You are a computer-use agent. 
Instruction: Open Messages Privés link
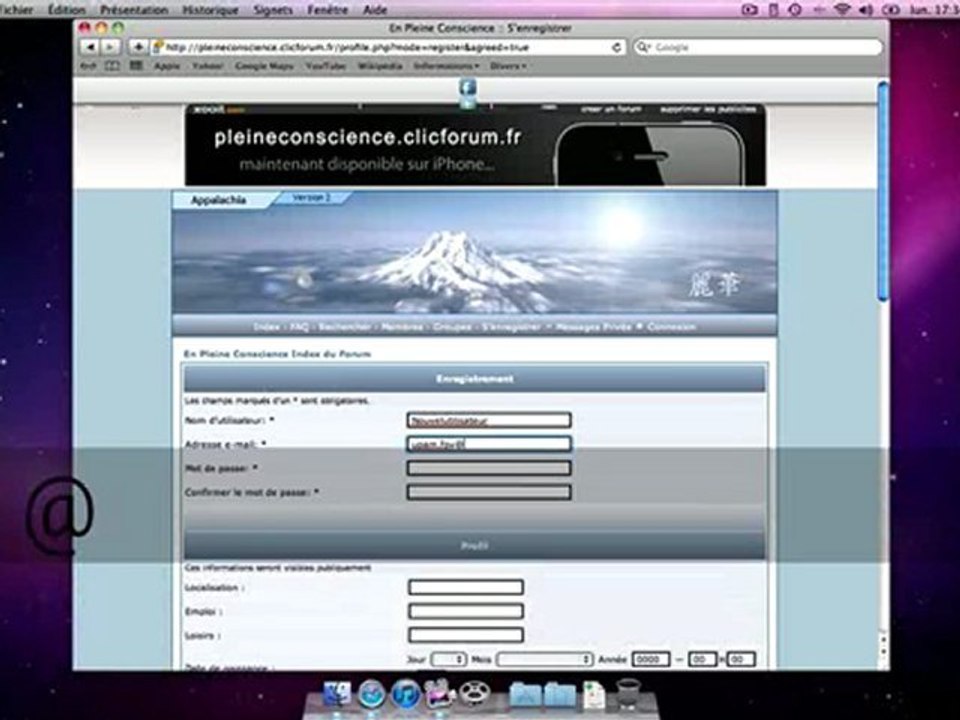click(x=593, y=327)
